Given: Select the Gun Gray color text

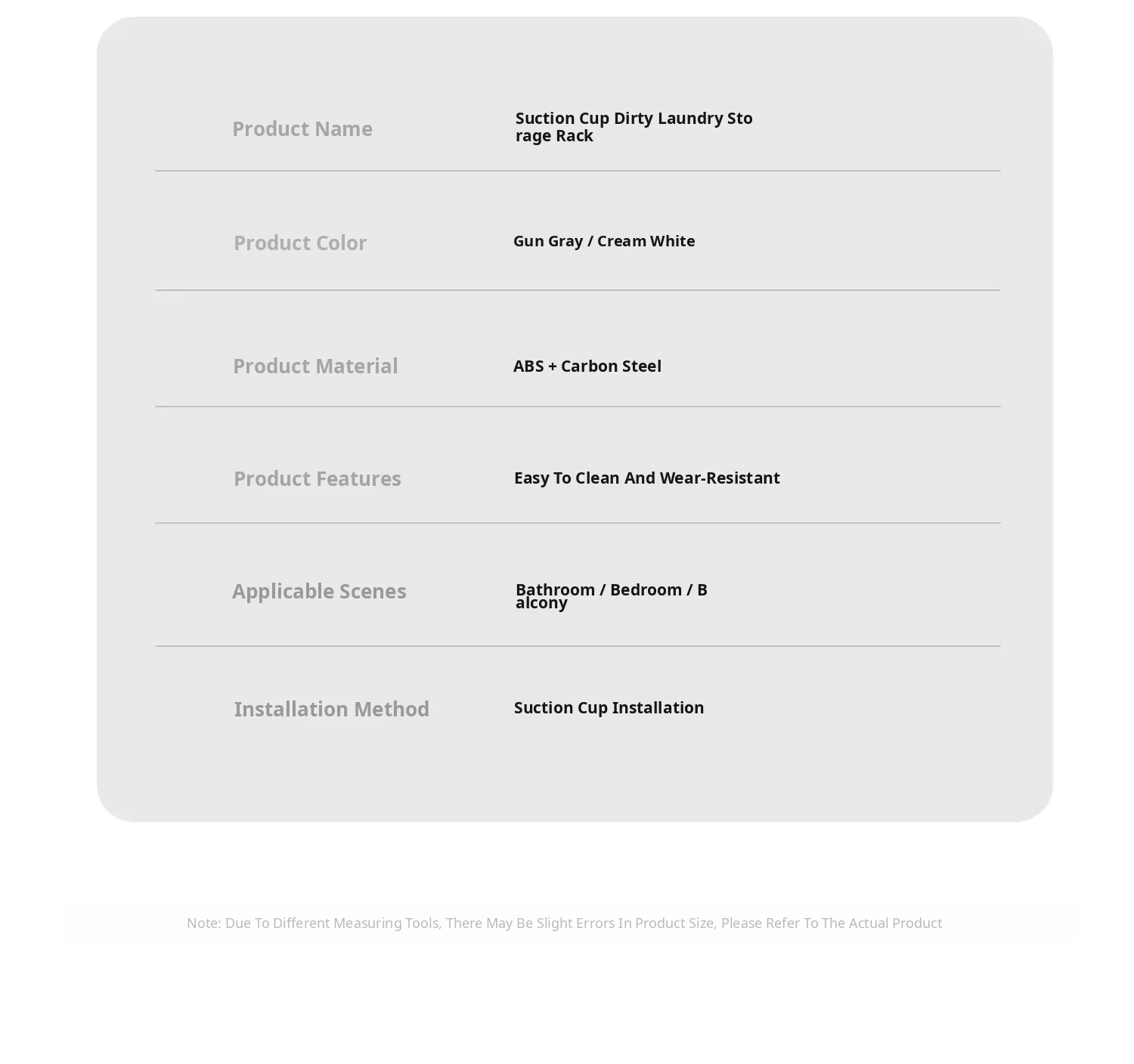Looking at the screenshot, I should coord(547,241).
